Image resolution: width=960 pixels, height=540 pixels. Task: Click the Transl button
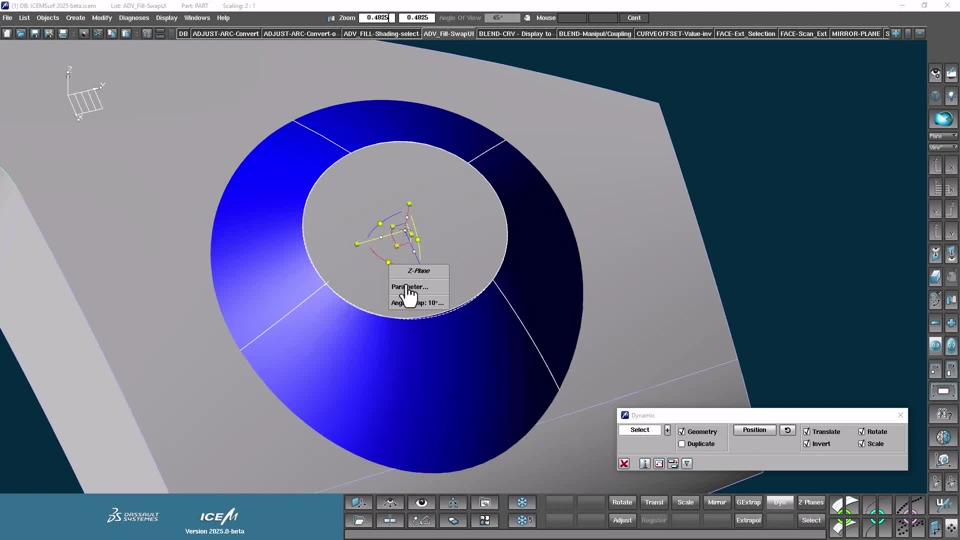654,503
